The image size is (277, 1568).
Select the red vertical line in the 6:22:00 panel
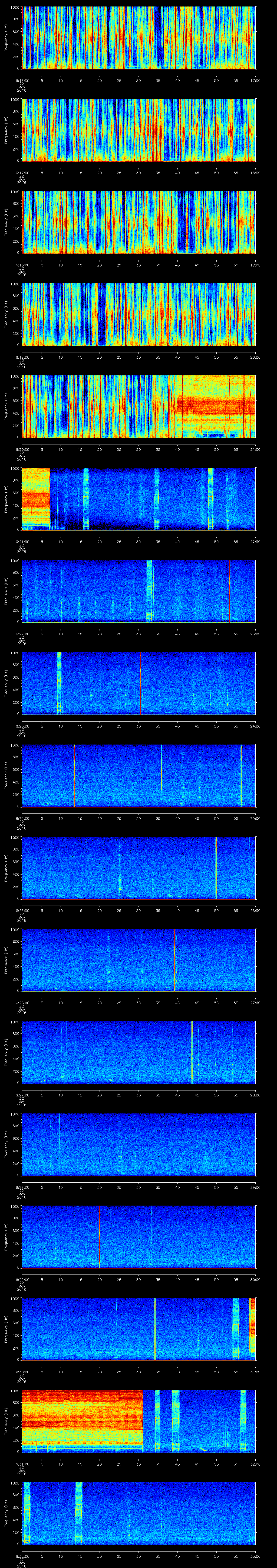(229, 591)
